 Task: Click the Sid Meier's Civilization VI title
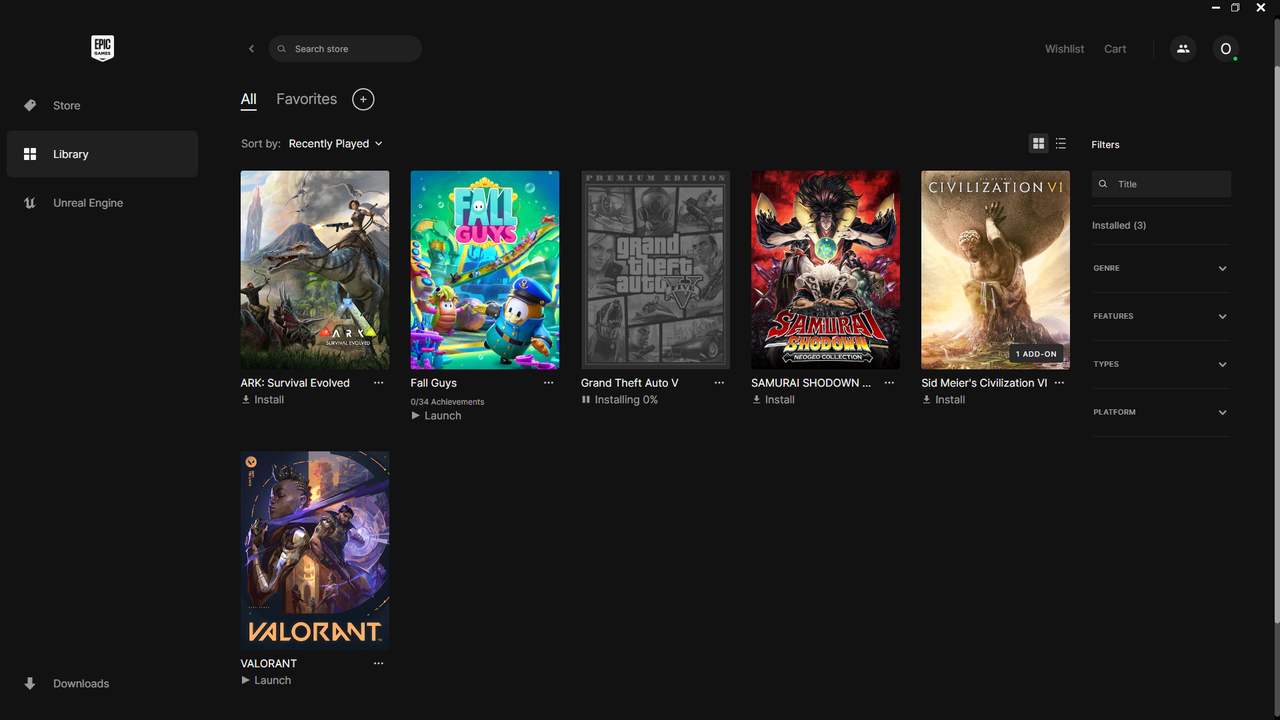point(984,383)
